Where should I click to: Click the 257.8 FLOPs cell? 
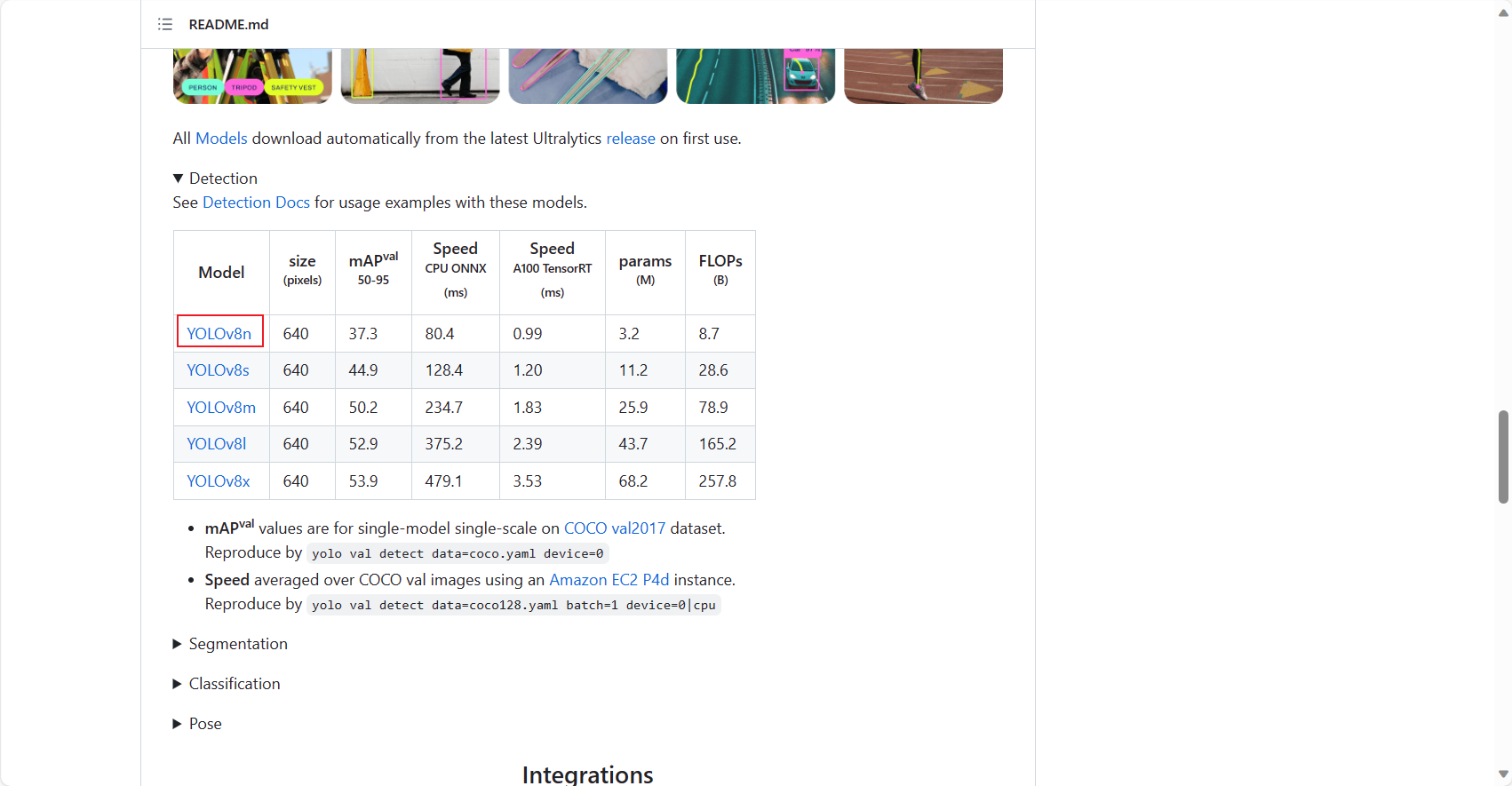coord(720,481)
